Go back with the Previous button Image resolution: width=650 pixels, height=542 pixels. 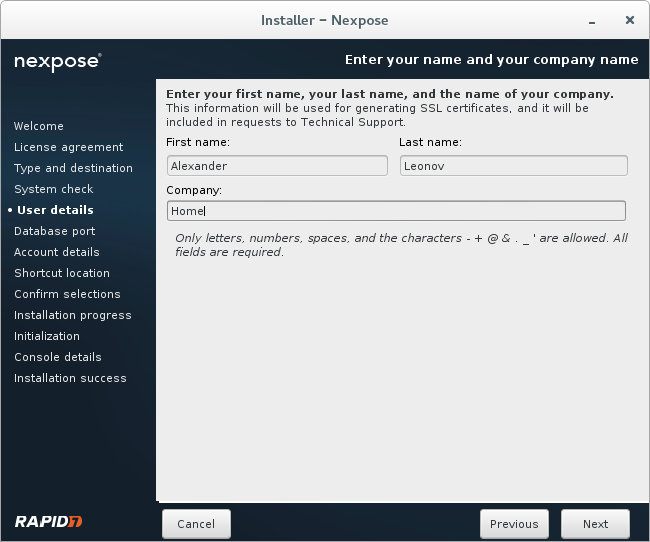tap(514, 524)
